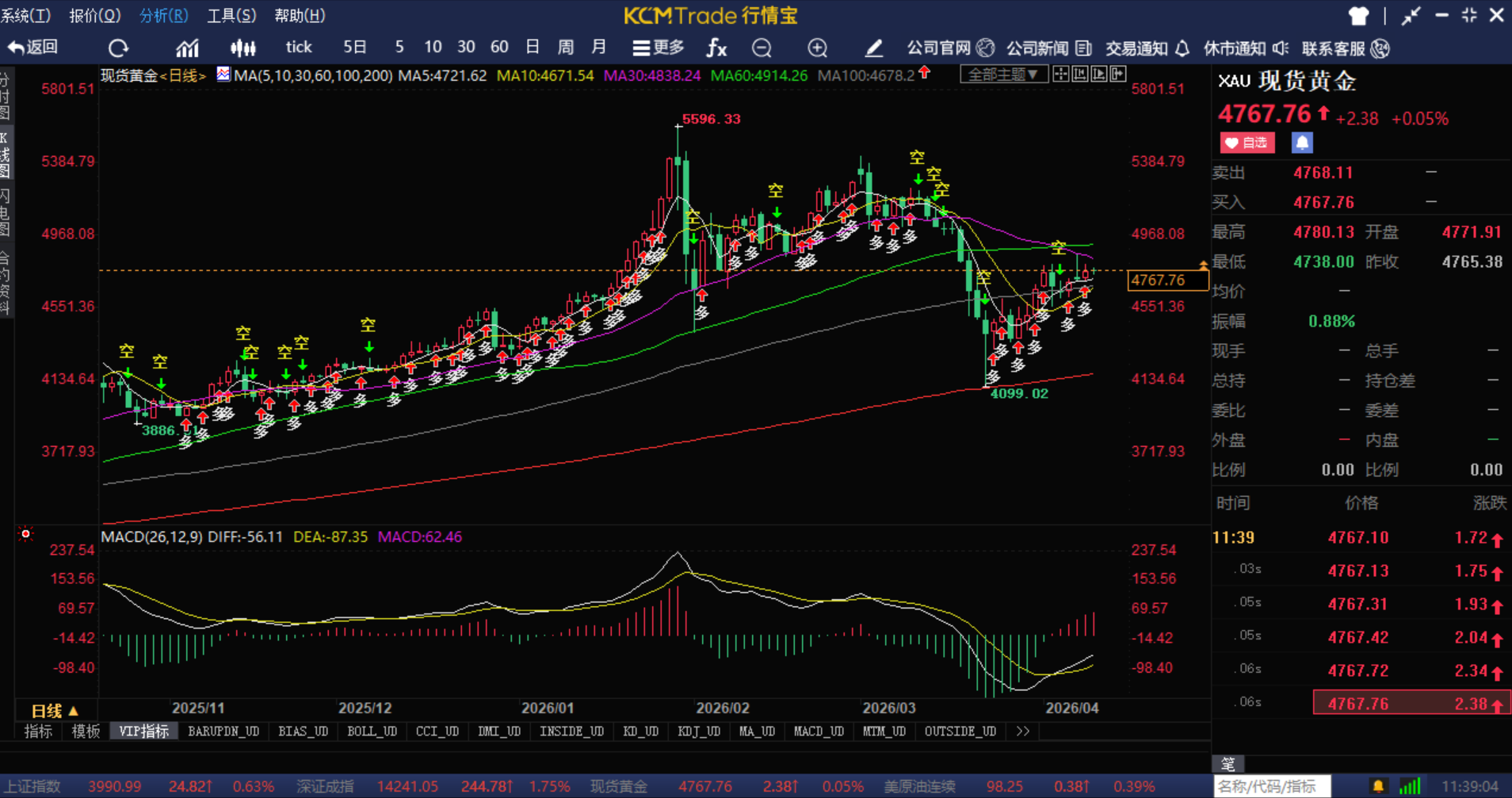Focus the 名称/代码/指标 search field
1512x798 pixels.
[1272, 786]
